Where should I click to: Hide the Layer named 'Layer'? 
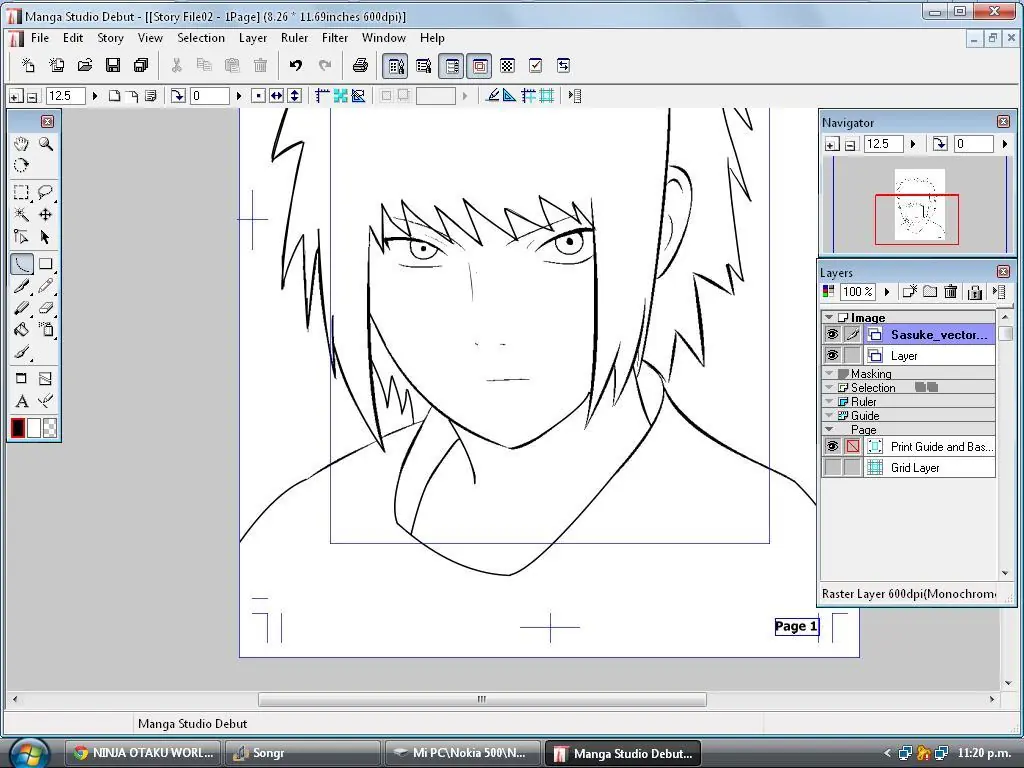click(832, 355)
